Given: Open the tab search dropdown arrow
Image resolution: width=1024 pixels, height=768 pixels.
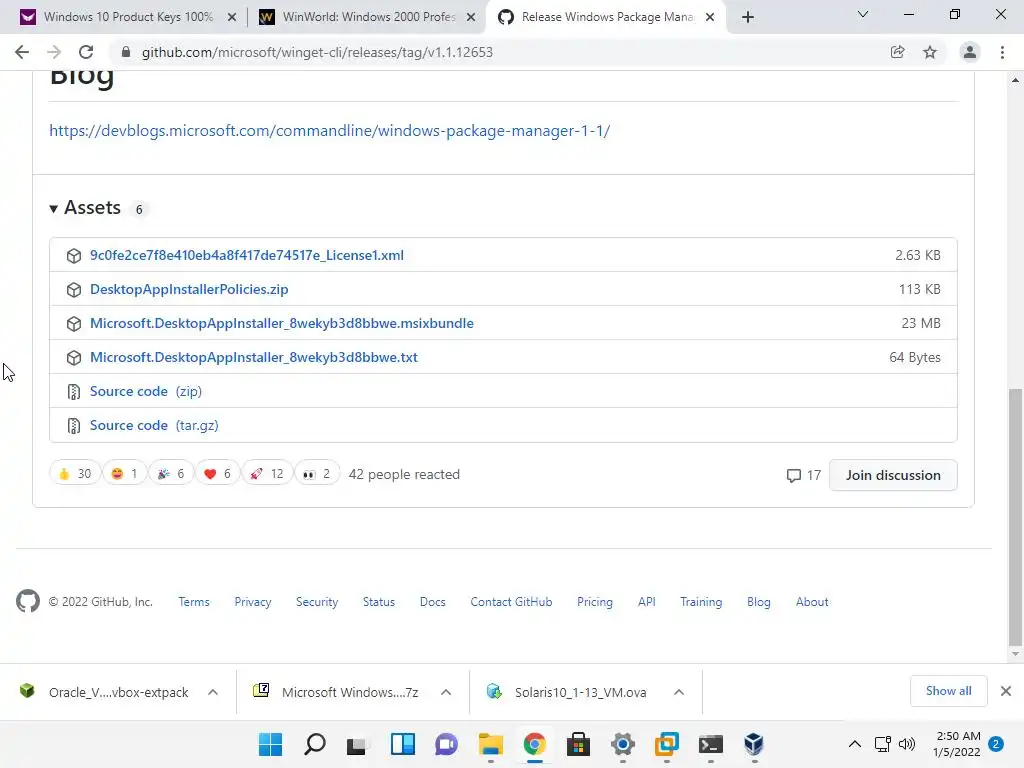Looking at the screenshot, I should [x=863, y=14].
